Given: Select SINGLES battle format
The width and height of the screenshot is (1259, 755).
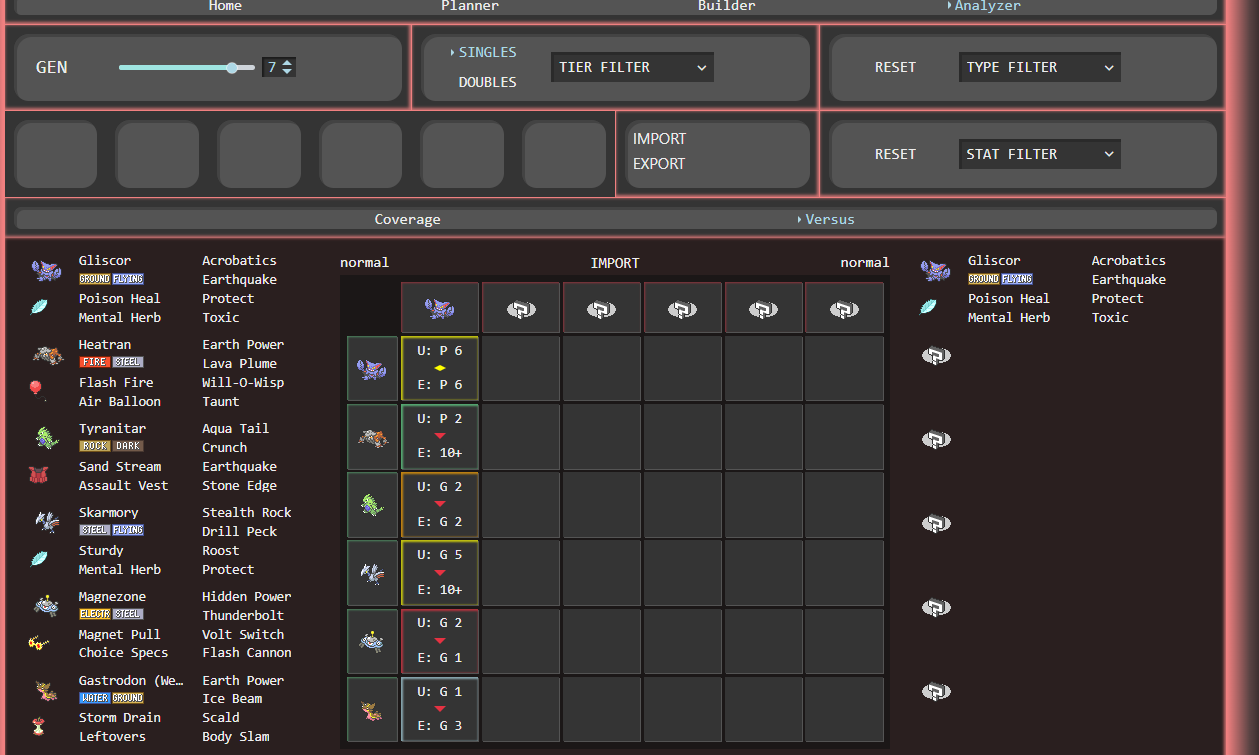Looking at the screenshot, I should point(488,52).
